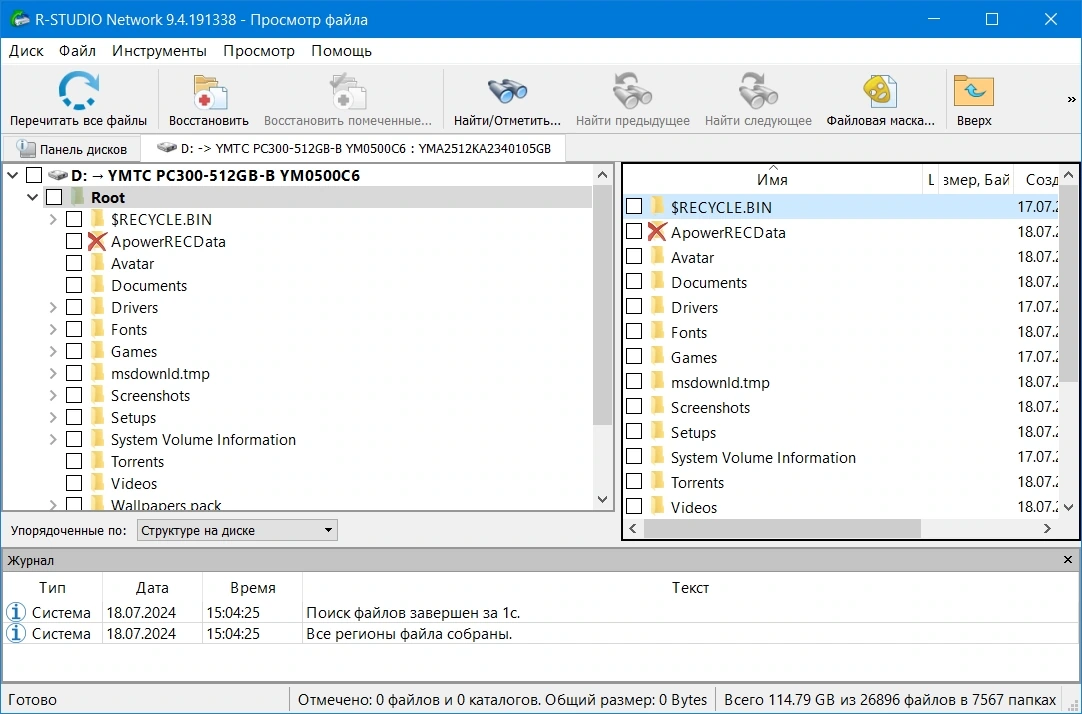Image resolution: width=1082 pixels, height=714 pixels.
Task: Click Восстановить помеченные toolbar icon
Action: click(347, 91)
